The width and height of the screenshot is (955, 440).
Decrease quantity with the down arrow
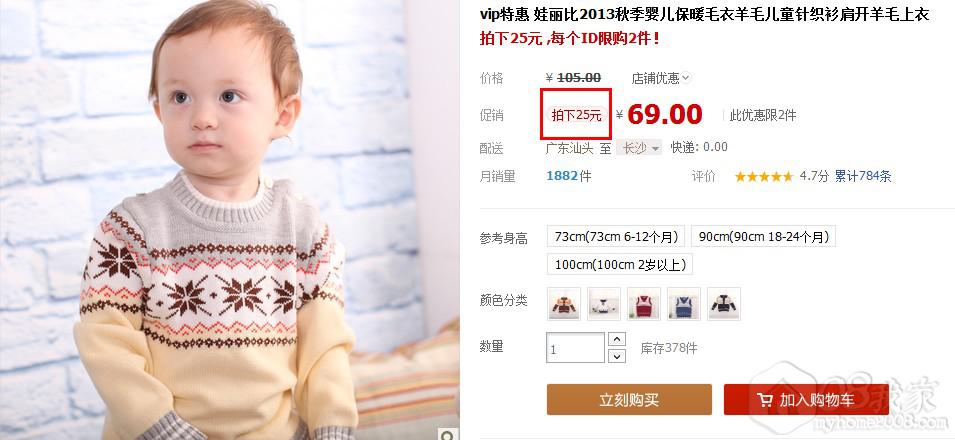pyautogui.click(x=617, y=356)
